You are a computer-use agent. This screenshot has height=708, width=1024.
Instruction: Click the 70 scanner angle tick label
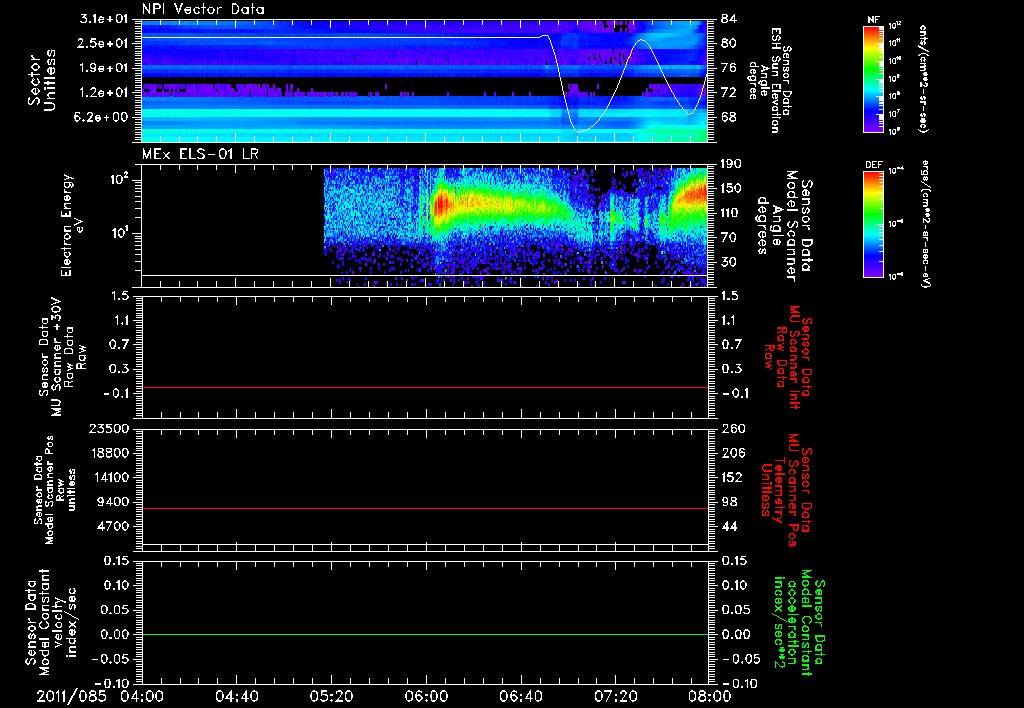[729, 238]
